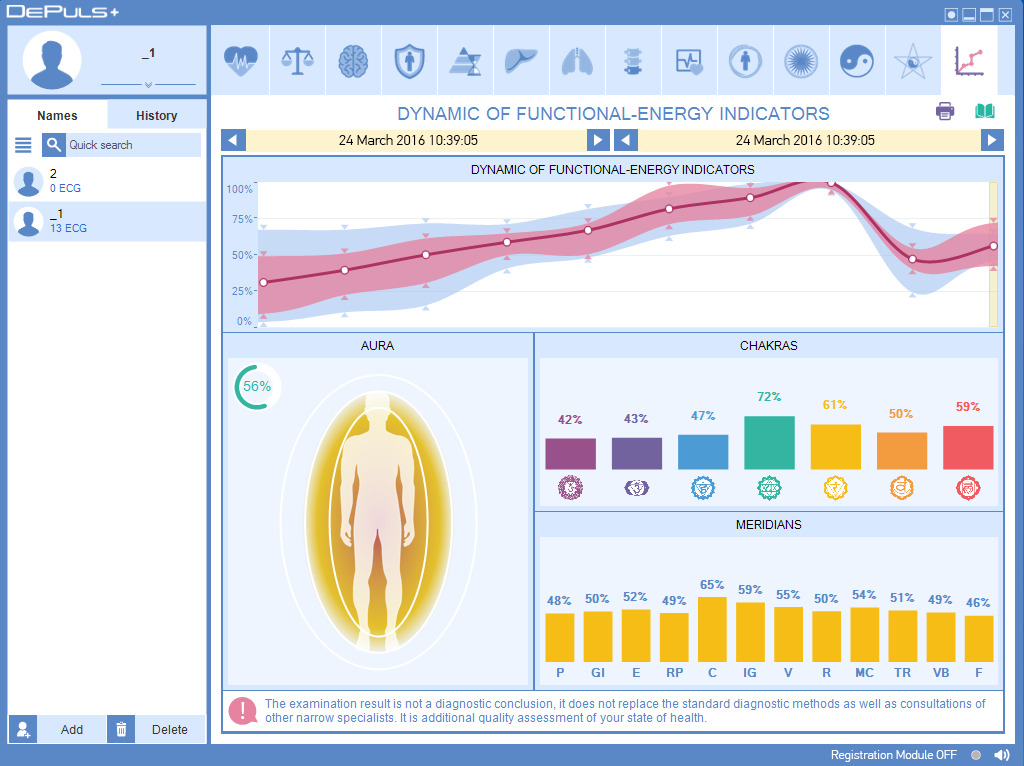Expand the patient profile details chevron
Viewport: 1024px width, 766px height.
(148, 85)
